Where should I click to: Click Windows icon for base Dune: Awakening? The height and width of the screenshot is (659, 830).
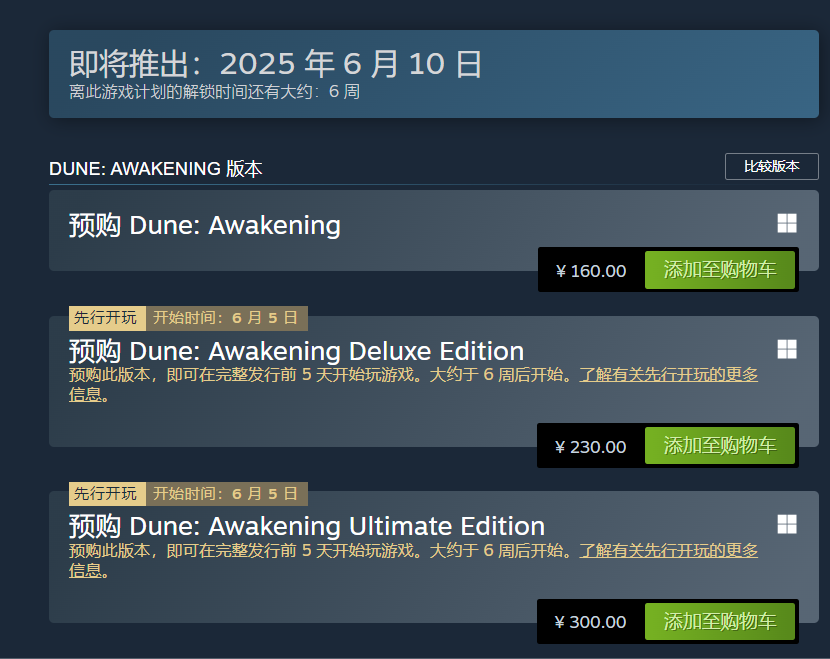(787, 224)
